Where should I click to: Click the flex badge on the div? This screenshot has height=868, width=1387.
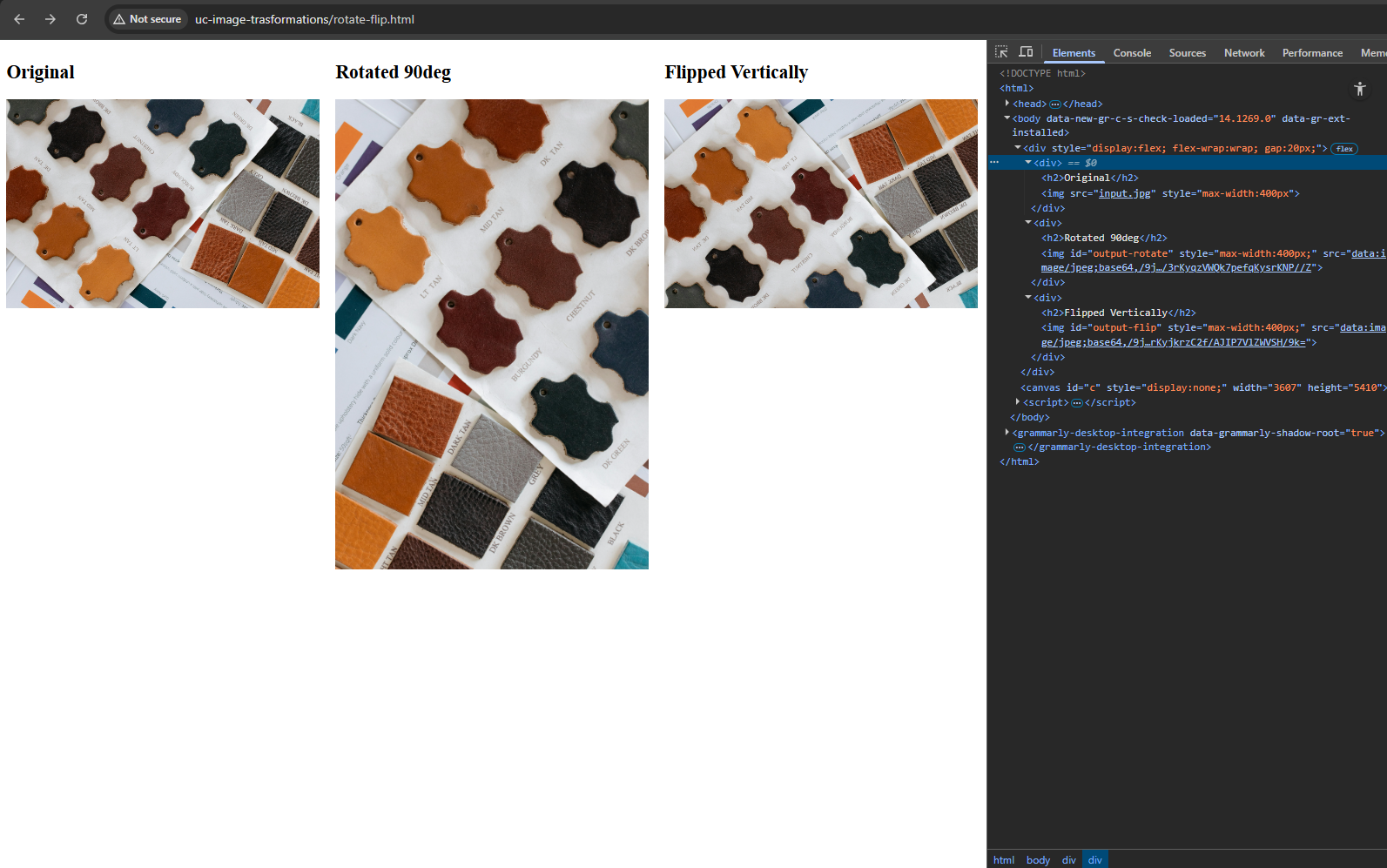1344,149
